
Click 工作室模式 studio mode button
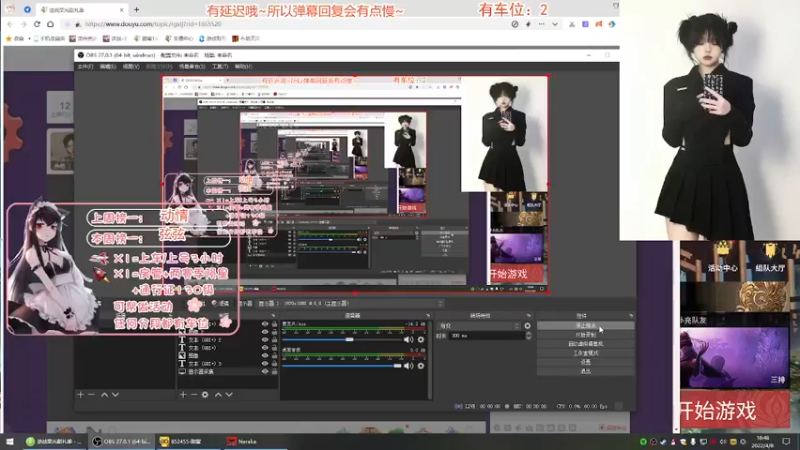coord(585,353)
